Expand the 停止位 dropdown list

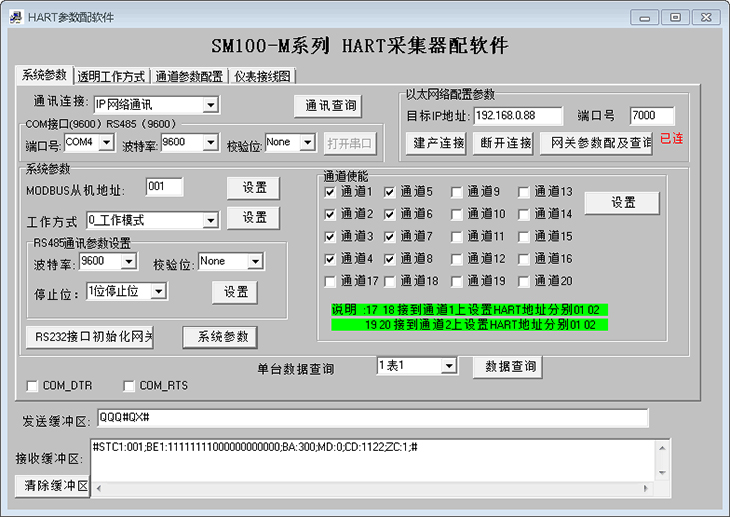click(157, 291)
